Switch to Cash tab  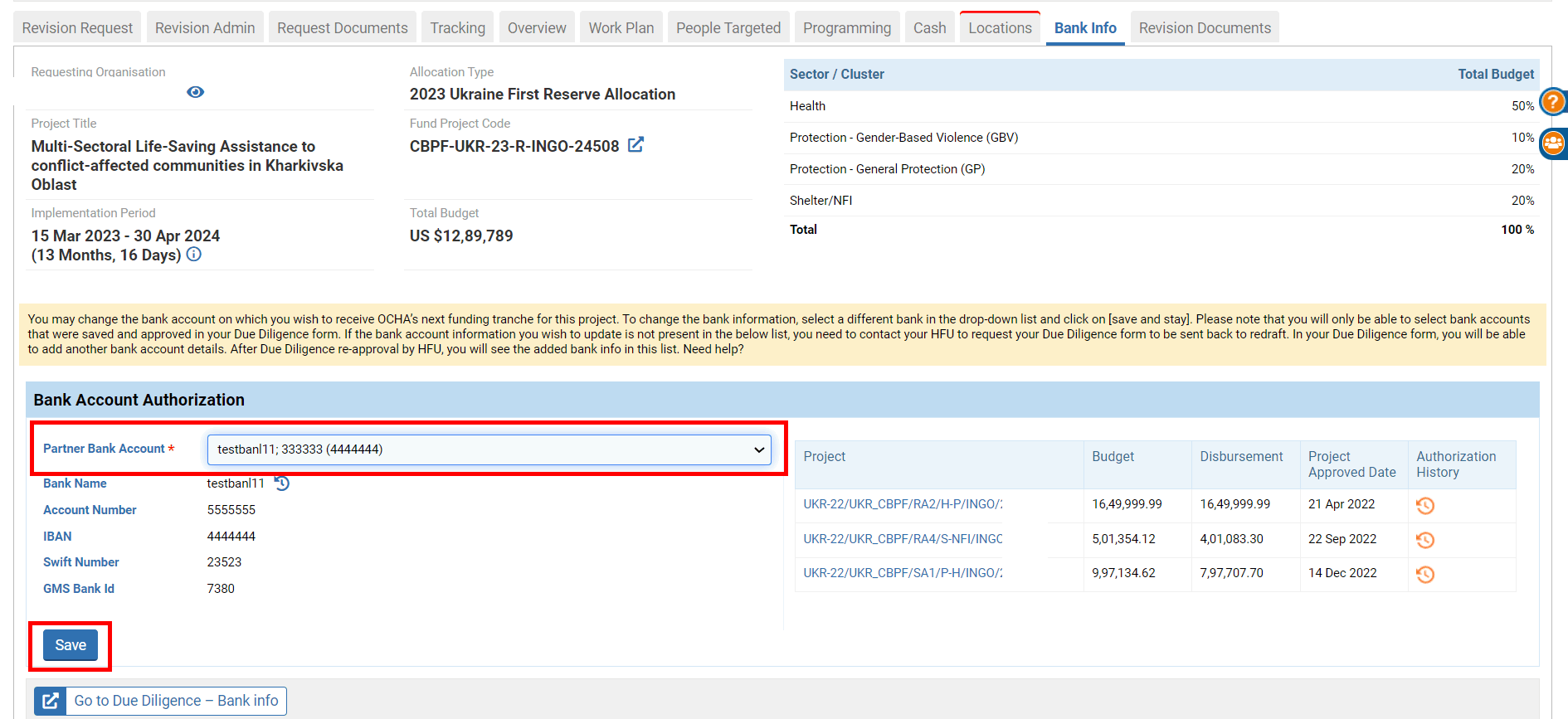tap(930, 28)
